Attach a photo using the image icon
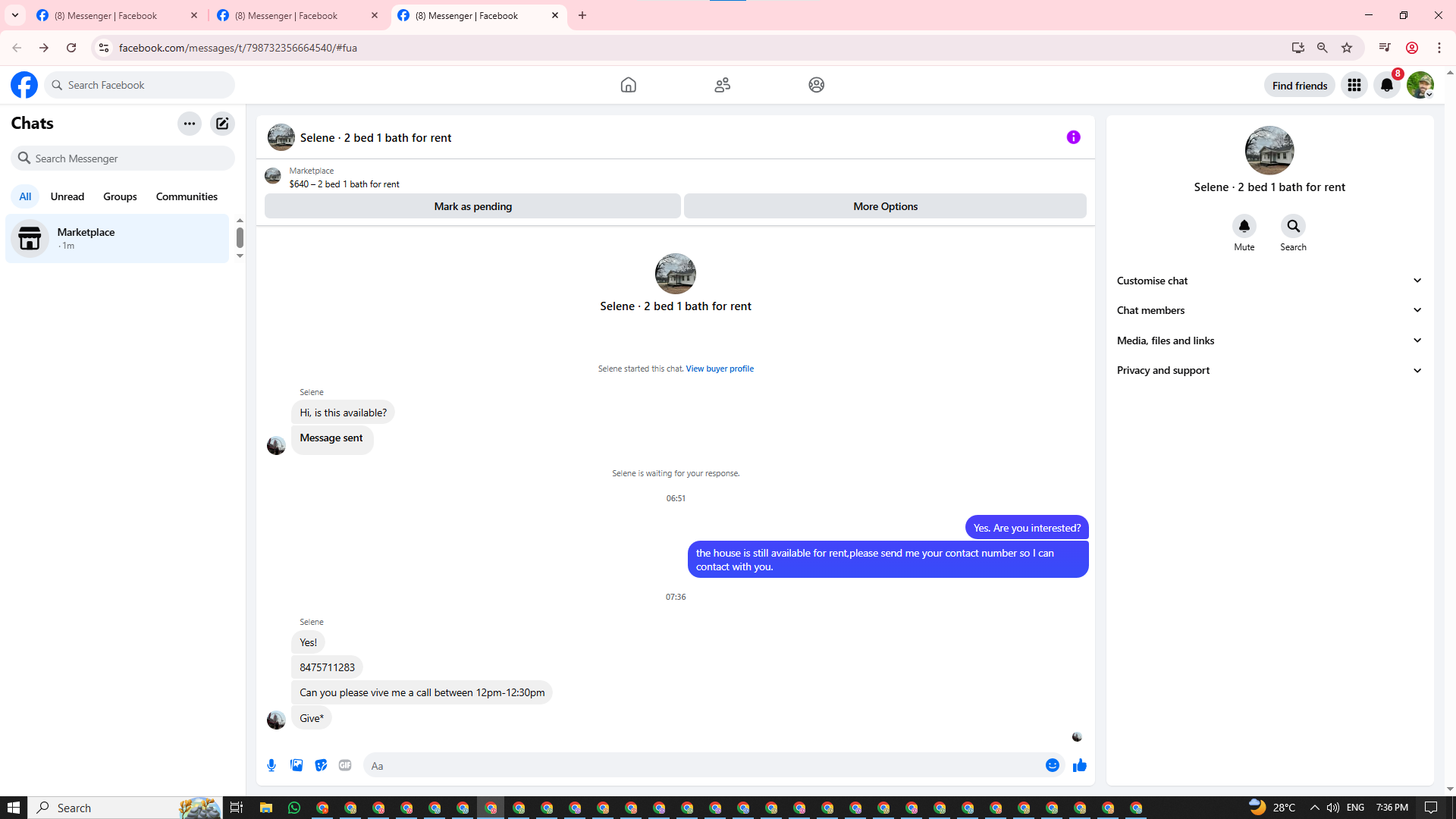The image size is (1456, 819). tap(297, 765)
